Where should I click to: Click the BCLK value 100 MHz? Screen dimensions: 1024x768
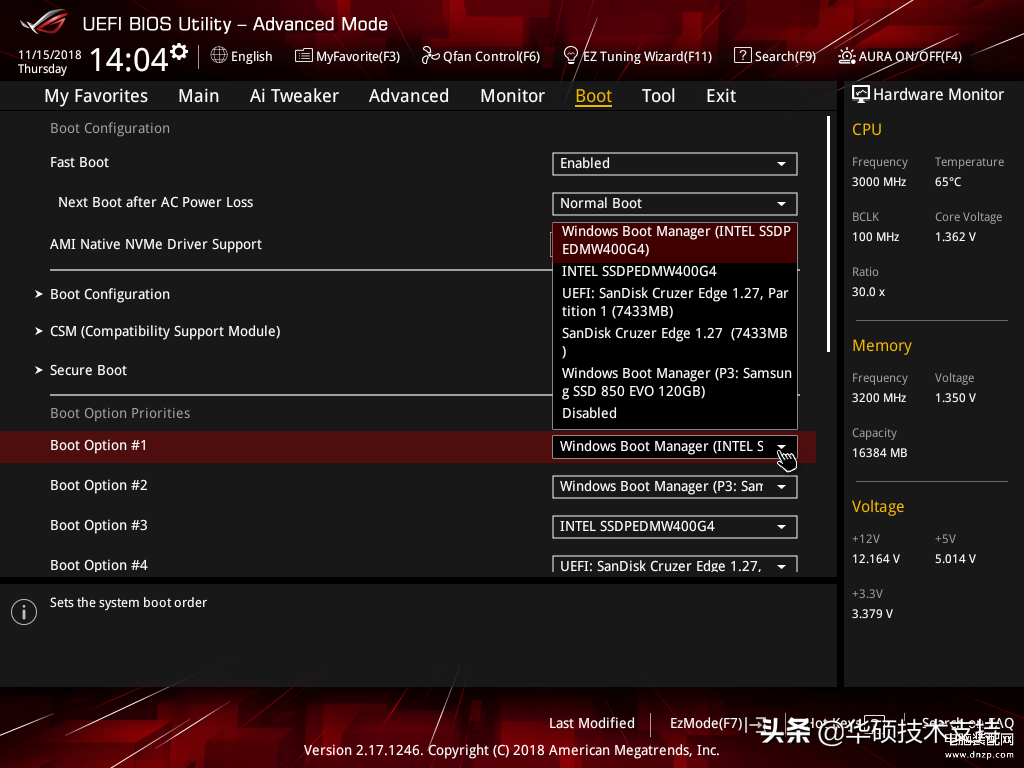point(876,236)
